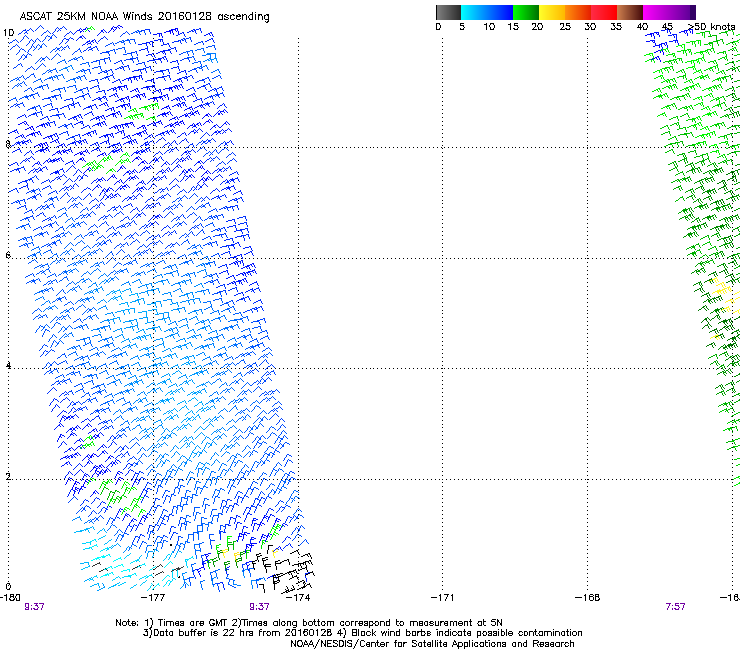Click the red 30-35 knots legend segment

click(x=604, y=12)
